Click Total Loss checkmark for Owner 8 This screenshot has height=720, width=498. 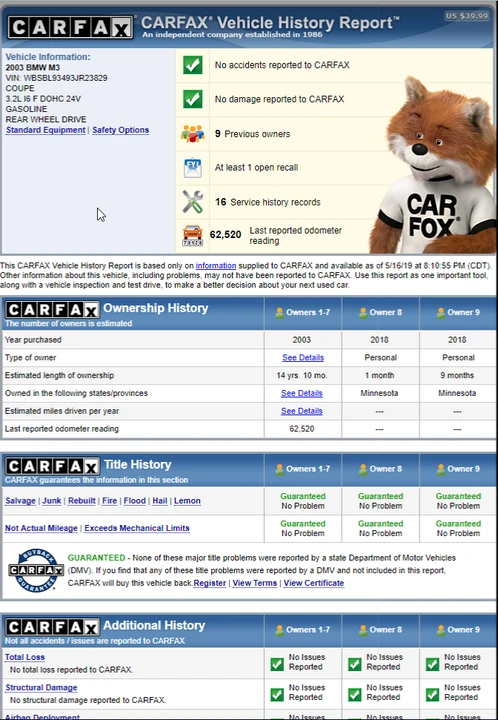[354, 664]
